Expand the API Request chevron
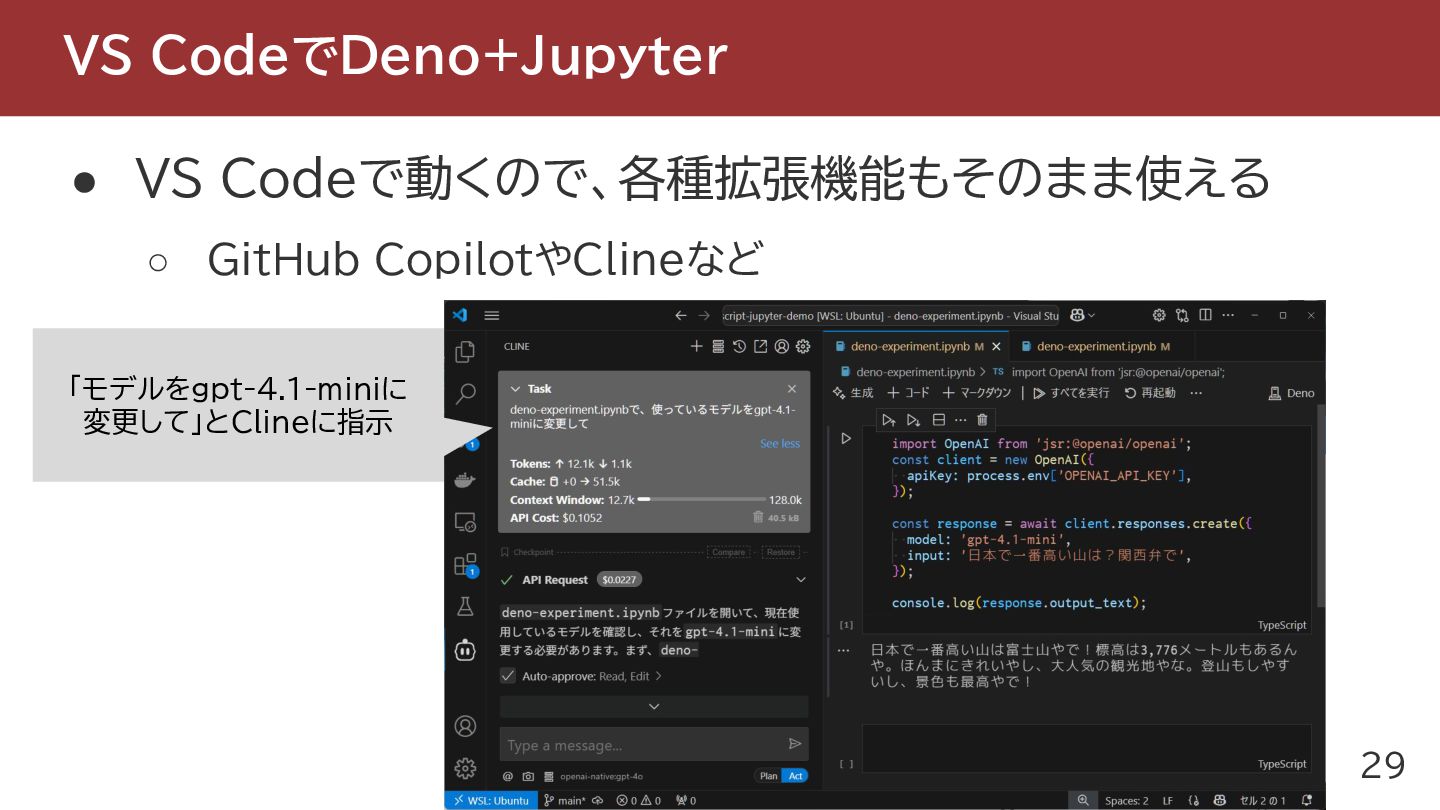The width and height of the screenshot is (1440, 810). [x=800, y=579]
